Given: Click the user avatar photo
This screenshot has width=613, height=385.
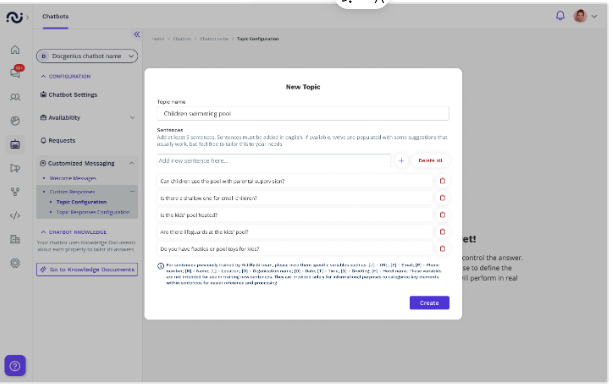Looking at the screenshot, I should (580, 16).
